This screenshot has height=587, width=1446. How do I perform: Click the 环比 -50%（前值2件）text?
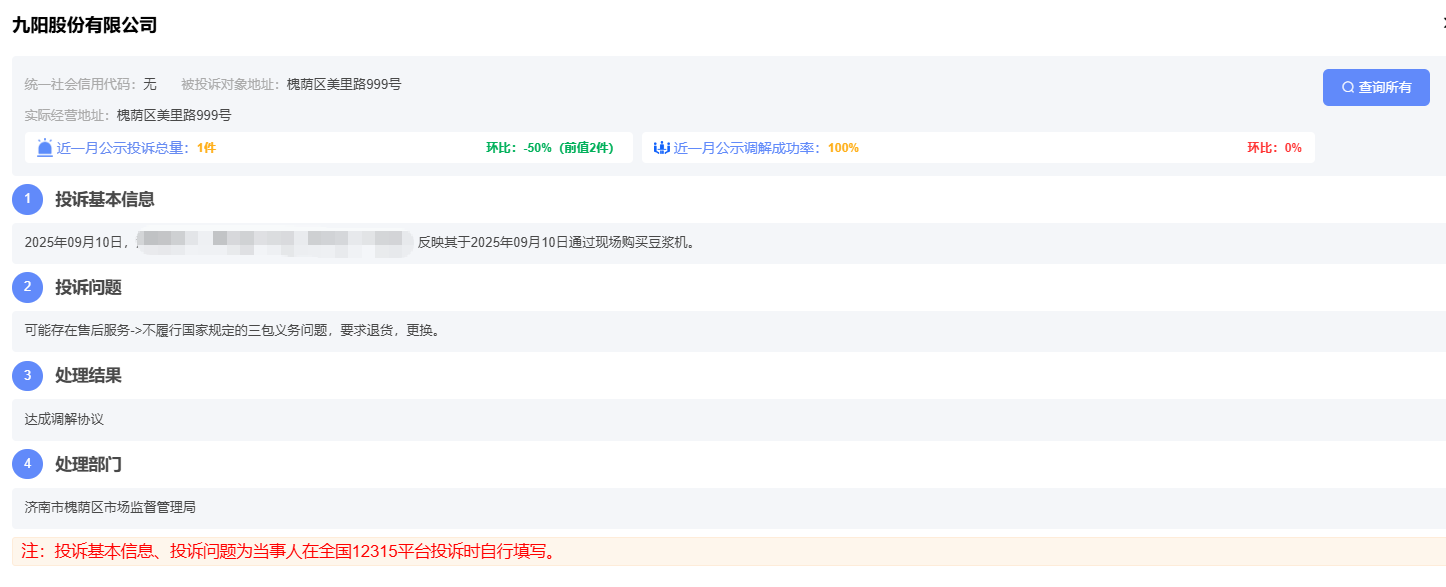(550, 148)
